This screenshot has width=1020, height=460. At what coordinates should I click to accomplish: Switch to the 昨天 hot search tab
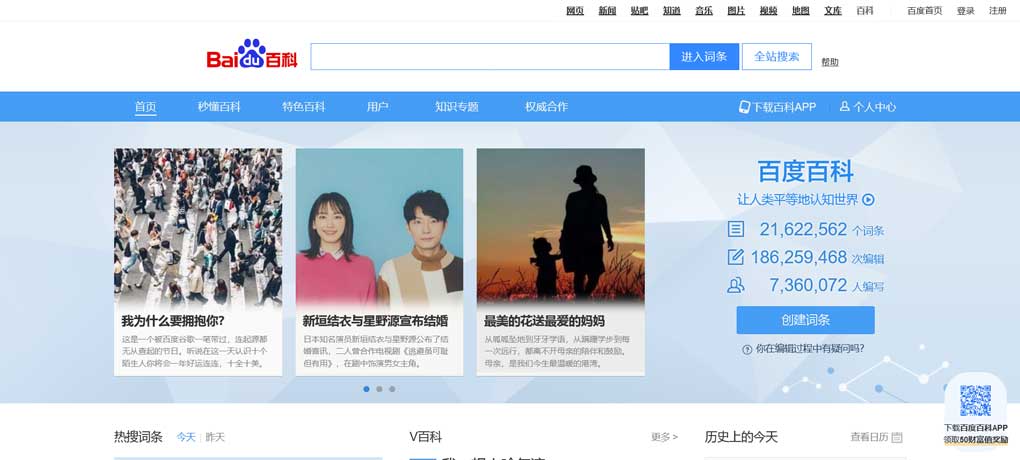[215, 437]
